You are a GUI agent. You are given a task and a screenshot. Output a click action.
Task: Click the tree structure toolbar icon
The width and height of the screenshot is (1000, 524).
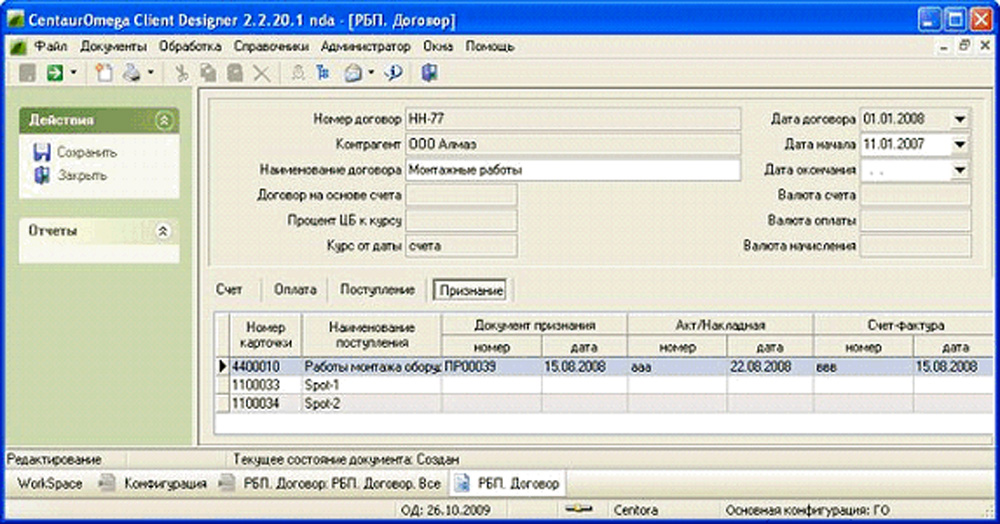[322, 72]
